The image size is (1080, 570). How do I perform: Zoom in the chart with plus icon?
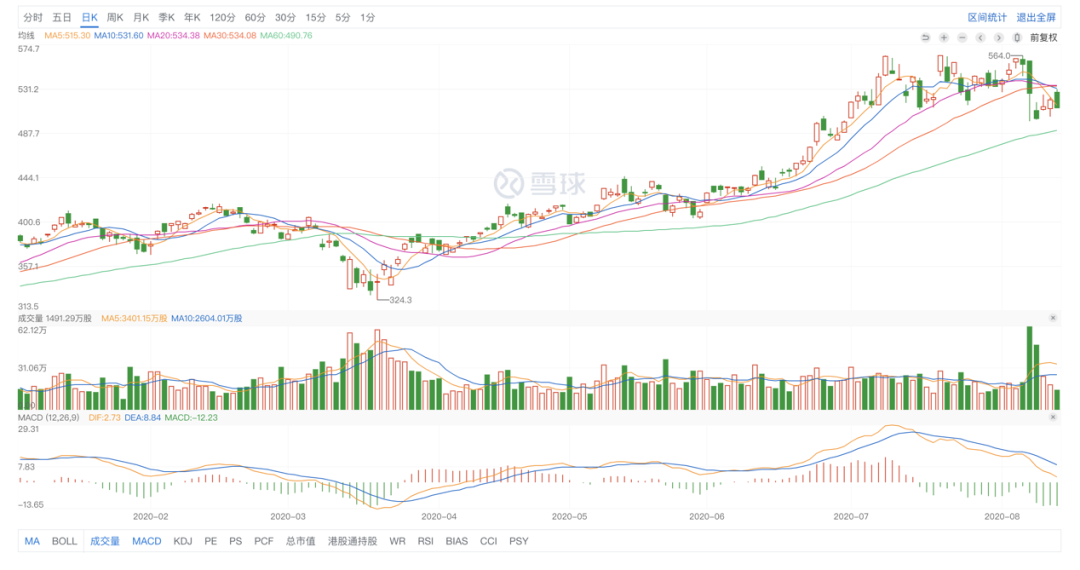[943, 37]
